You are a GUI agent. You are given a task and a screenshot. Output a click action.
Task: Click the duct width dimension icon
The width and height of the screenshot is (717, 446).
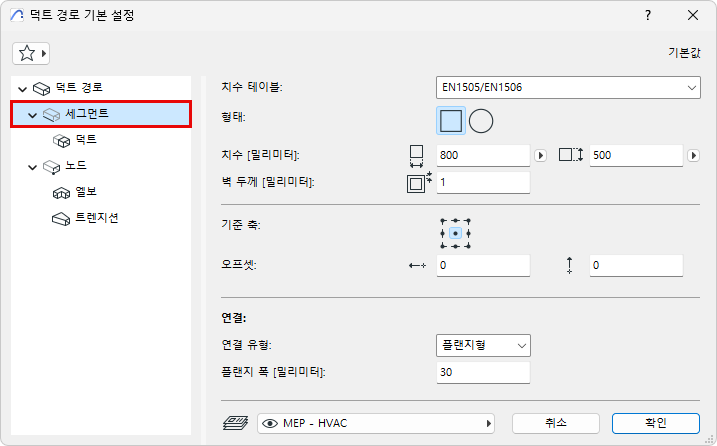[416, 156]
